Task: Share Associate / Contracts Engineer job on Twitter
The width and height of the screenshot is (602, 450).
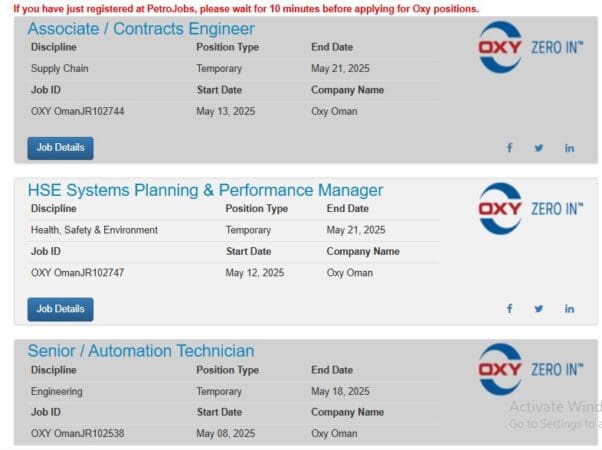Action: pos(539,148)
